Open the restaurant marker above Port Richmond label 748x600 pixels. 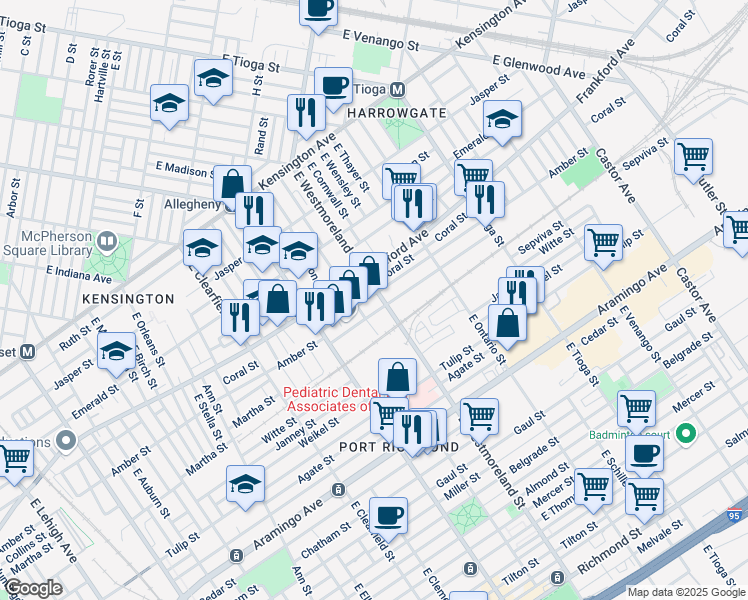coord(412,428)
